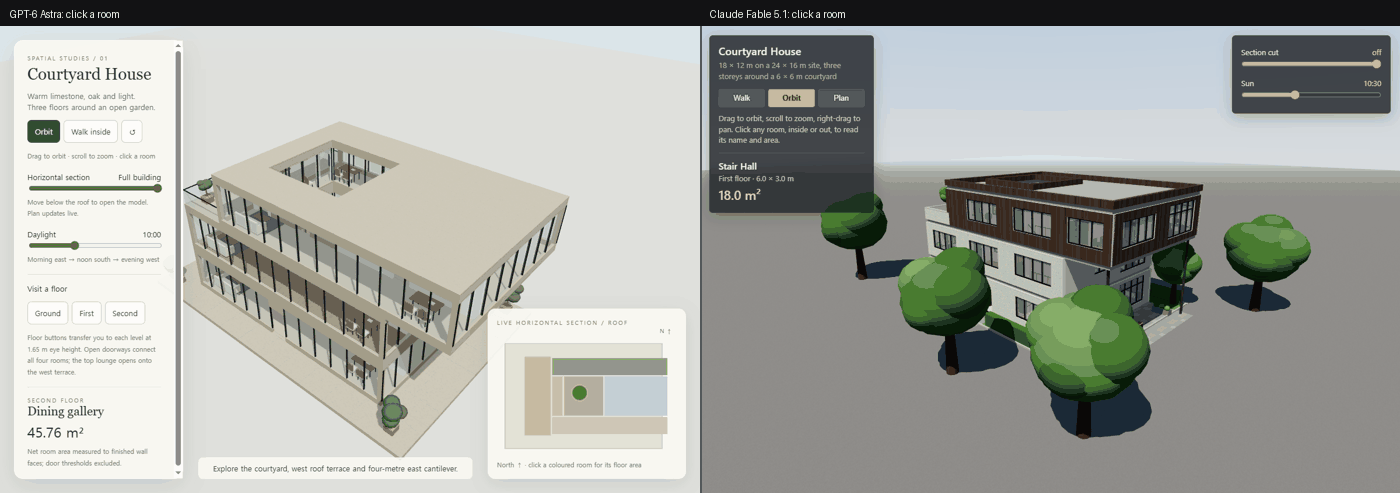Click the Sun slider handle
Image resolution: width=1400 pixels, height=493 pixels.
click(x=1295, y=95)
